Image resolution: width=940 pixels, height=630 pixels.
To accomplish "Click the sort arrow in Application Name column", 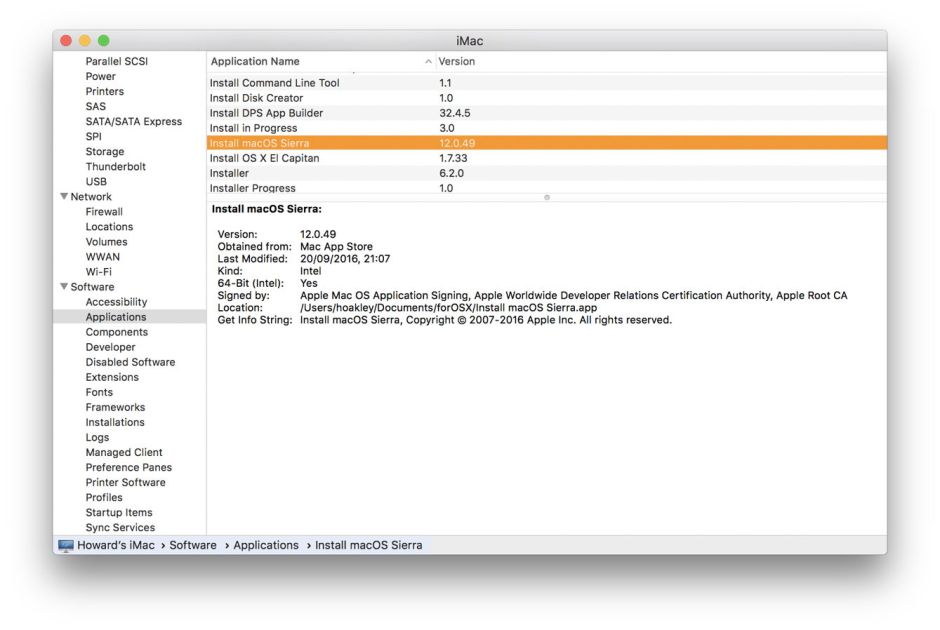I will pos(429,62).
